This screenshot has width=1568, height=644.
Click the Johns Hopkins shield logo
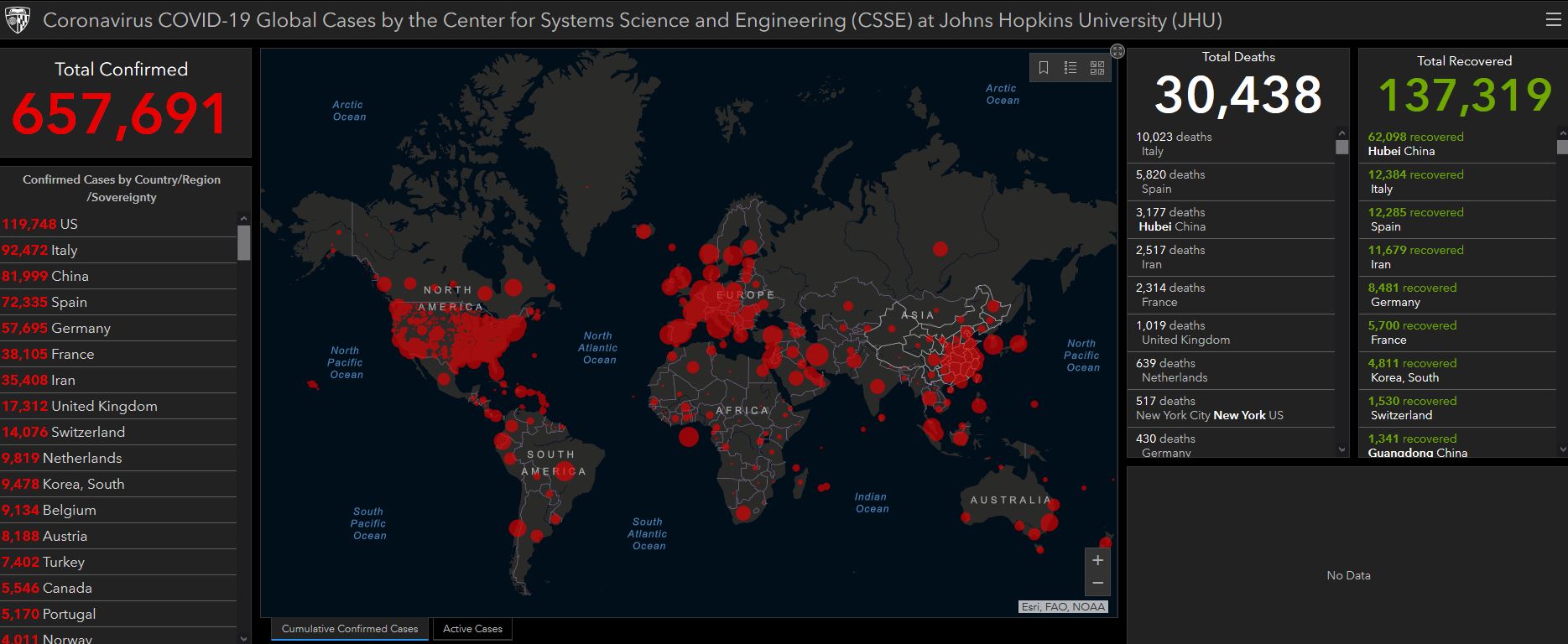coord(18,20)
